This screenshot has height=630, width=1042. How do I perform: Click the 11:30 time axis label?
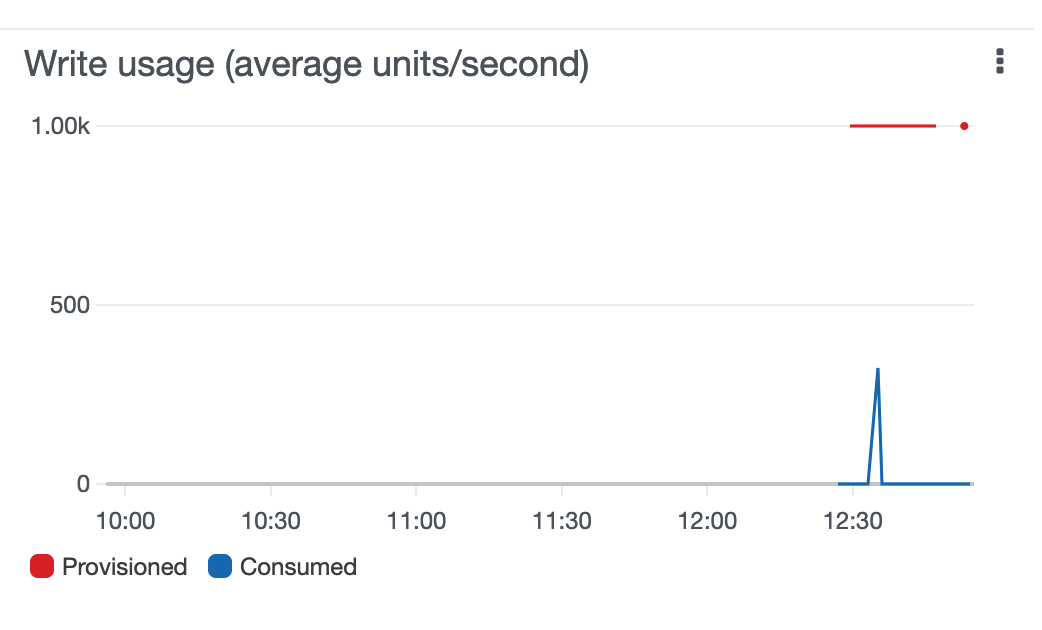point(562,521)
